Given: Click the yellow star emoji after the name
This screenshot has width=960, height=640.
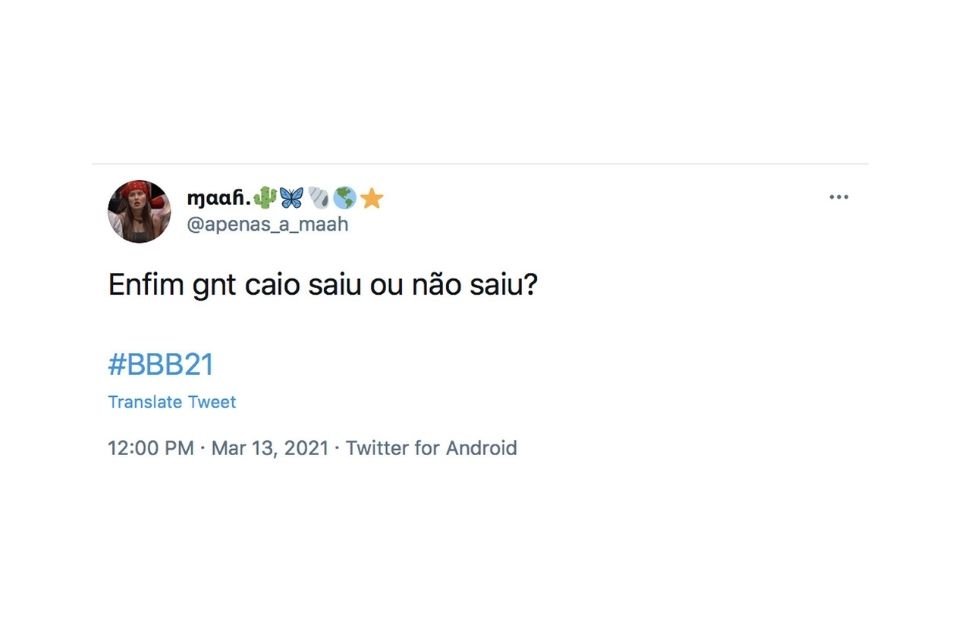Looking at the screenshot, I should (372, 198).
